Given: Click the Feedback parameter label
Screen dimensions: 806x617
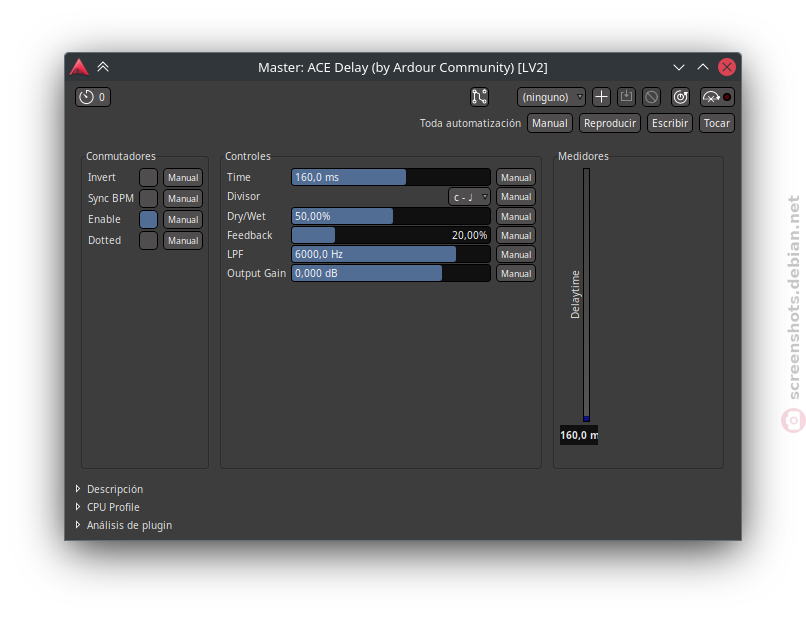Looking at the screenshot, I should pyautogui.click(x=250, y=235).
